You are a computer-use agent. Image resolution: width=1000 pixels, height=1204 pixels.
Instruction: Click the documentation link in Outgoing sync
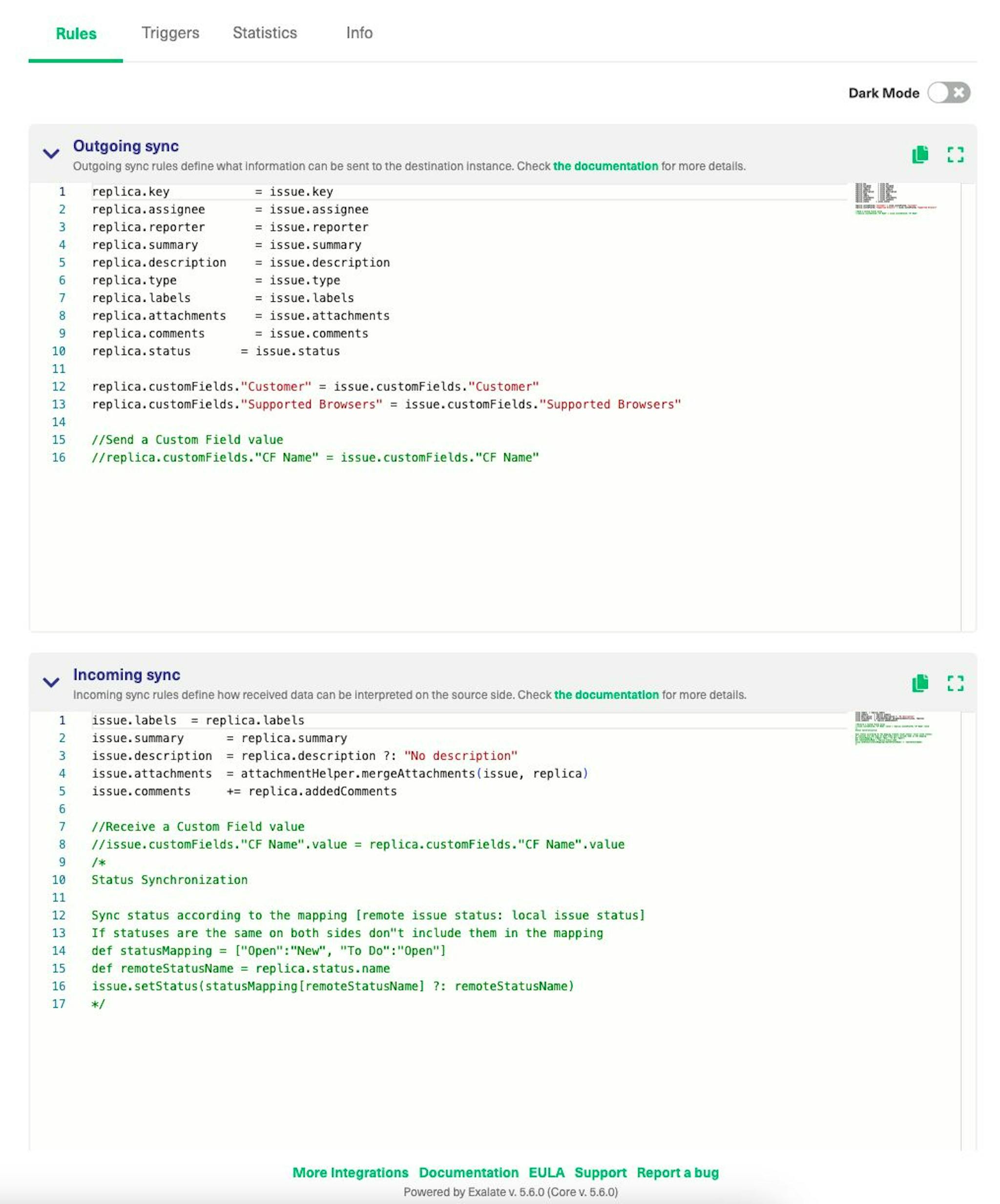[609, 166]
